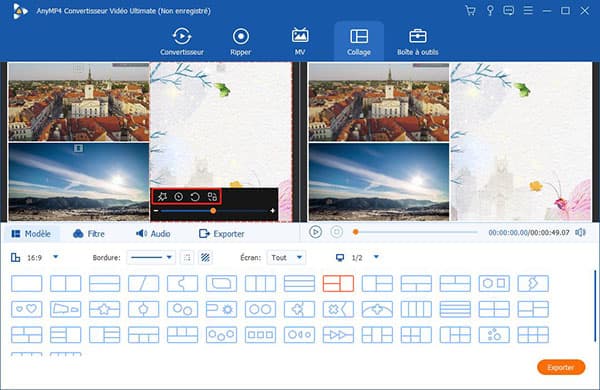Switch to the Convertisseur tab

click(182, 41)
